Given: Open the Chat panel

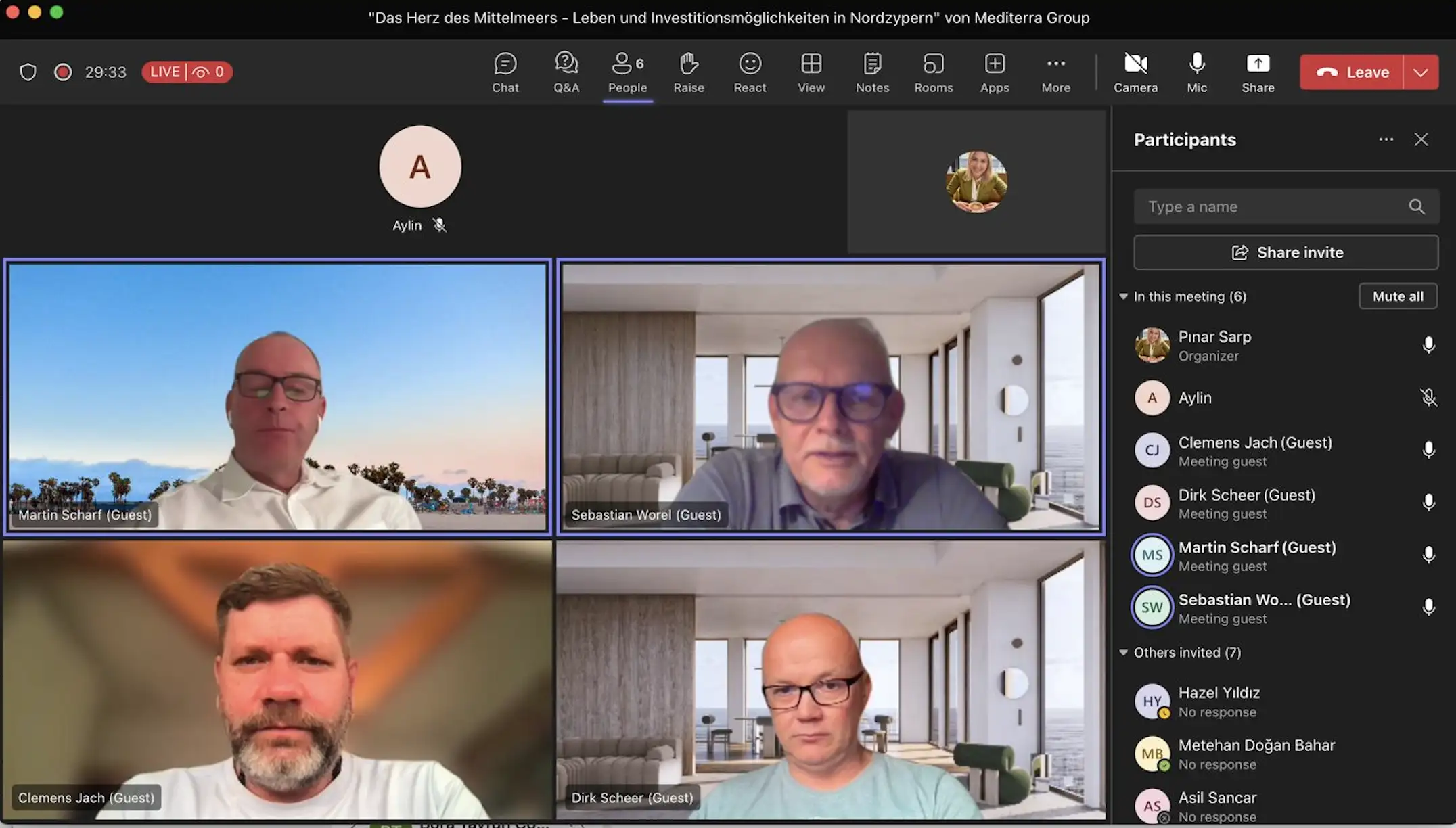Looking at the screenshot, I should pyautogui.click(x=505, y=72).
